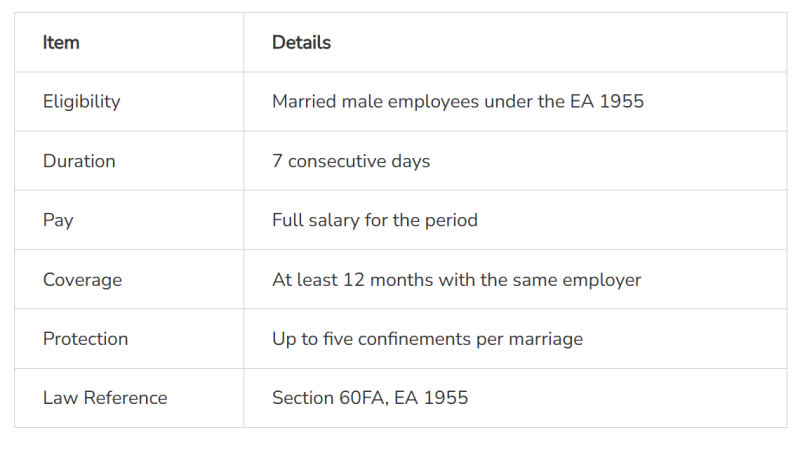Select the Protection row label
800x451 pixels.
(85, 339)
